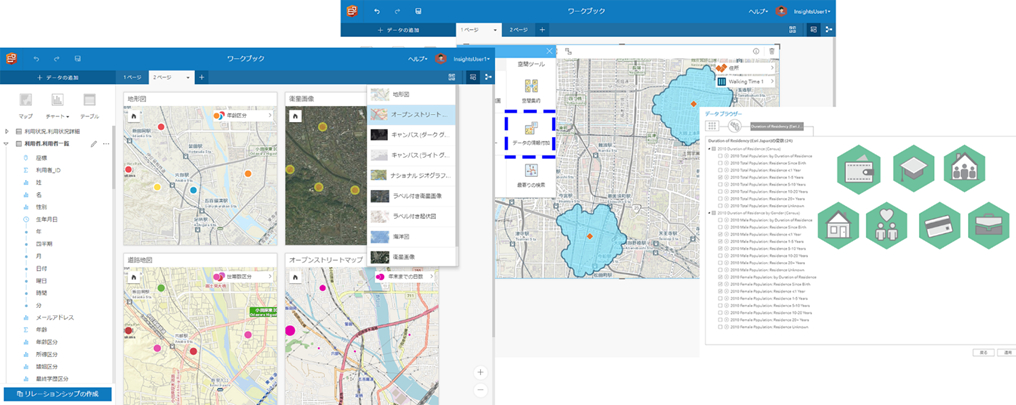Switch to the 1ページ tab in the left workbook
Screen dimensions: 1016x405
[131, 77]
